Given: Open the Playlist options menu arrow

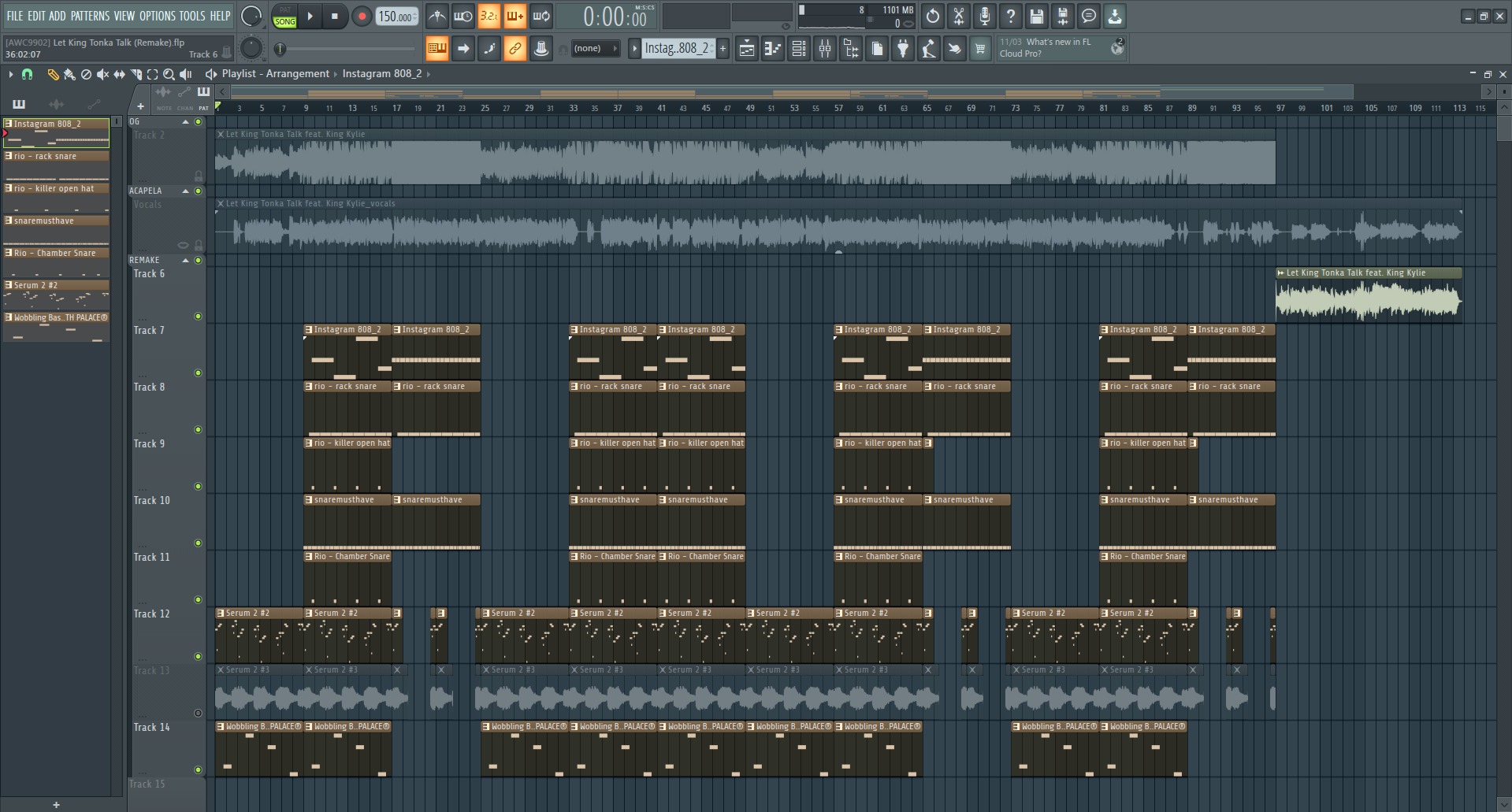Looking at the screenshot, I should pos(11,74).
